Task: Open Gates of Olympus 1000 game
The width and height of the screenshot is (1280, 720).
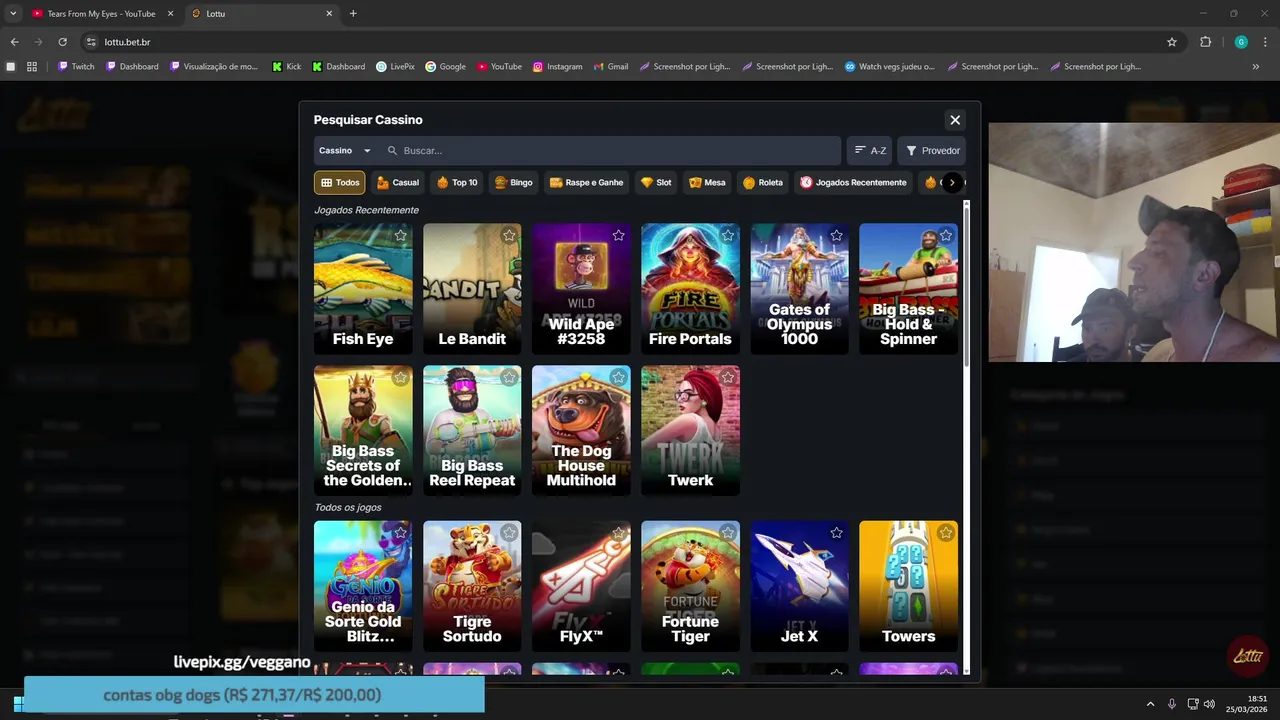Action: [x=799, y=289]
